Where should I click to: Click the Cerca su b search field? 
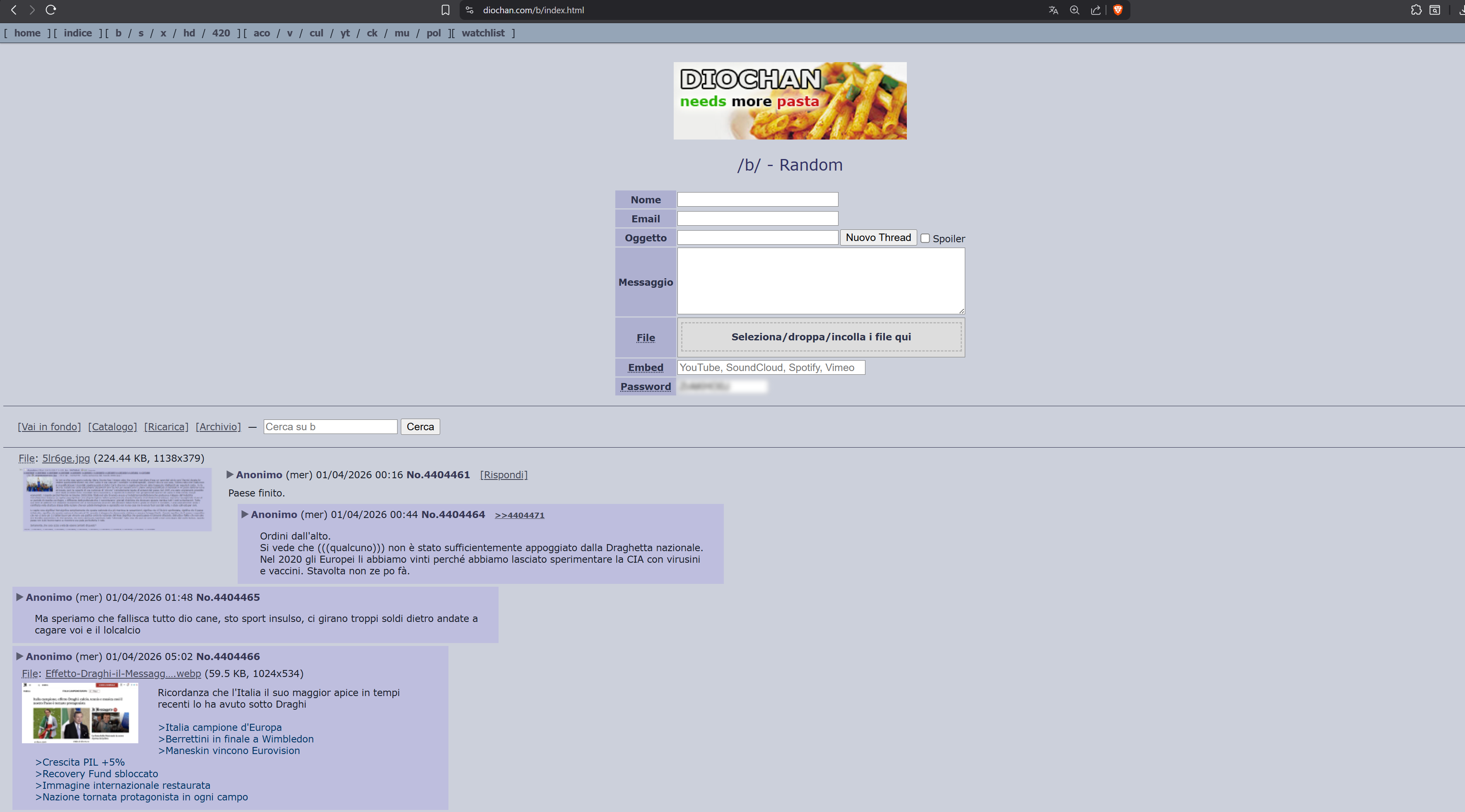[x=330, y=426]
